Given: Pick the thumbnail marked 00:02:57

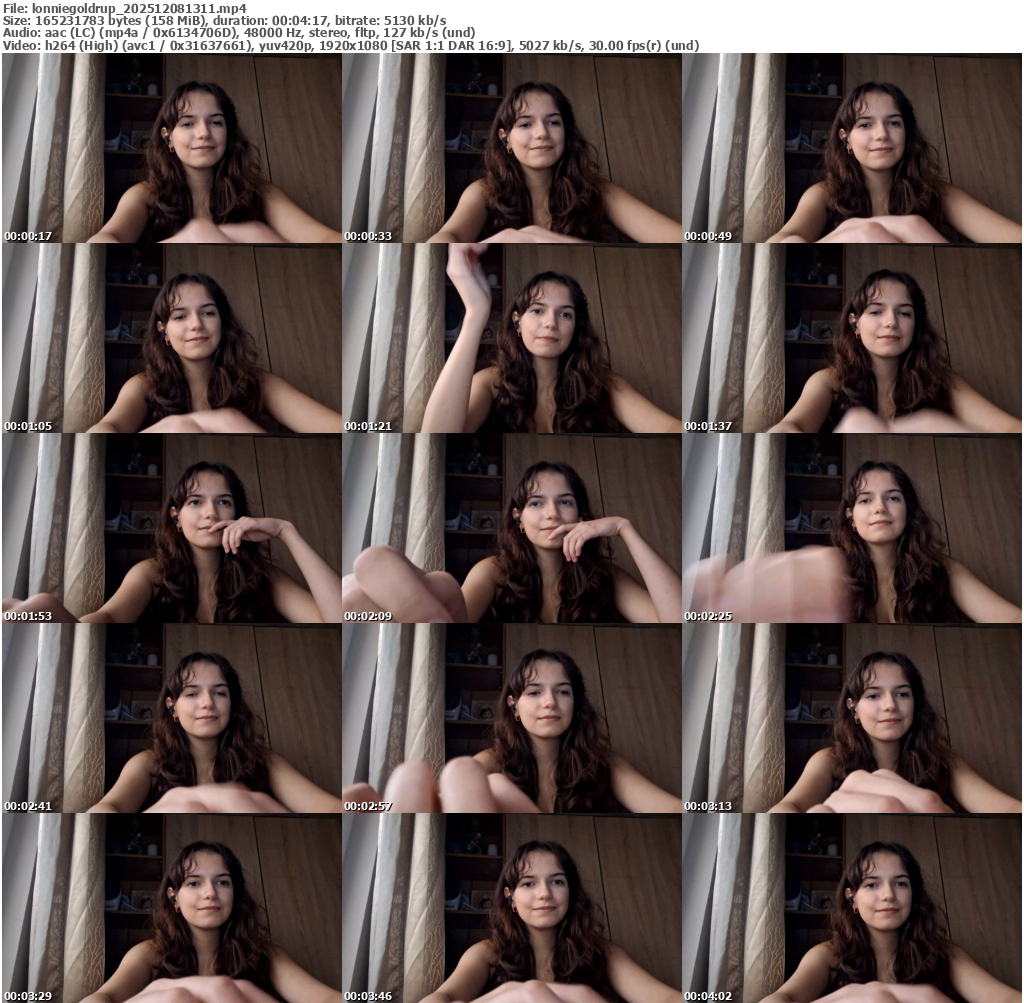Looking at the screenshot, I should click(512, 718).
